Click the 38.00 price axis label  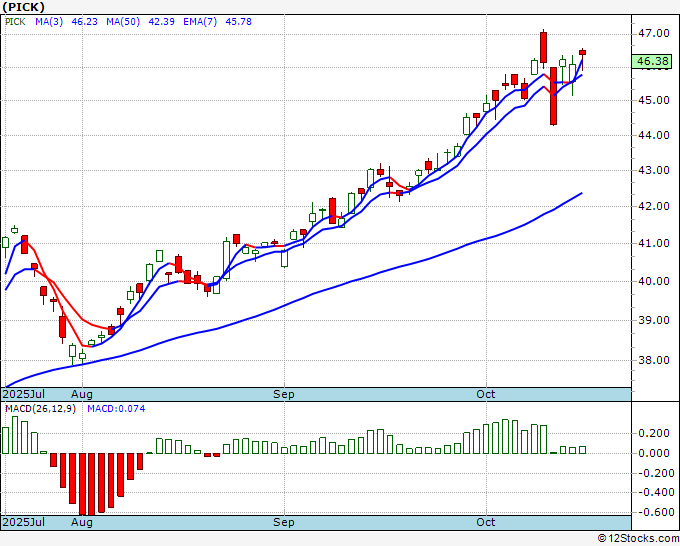[x=654, y=360]
